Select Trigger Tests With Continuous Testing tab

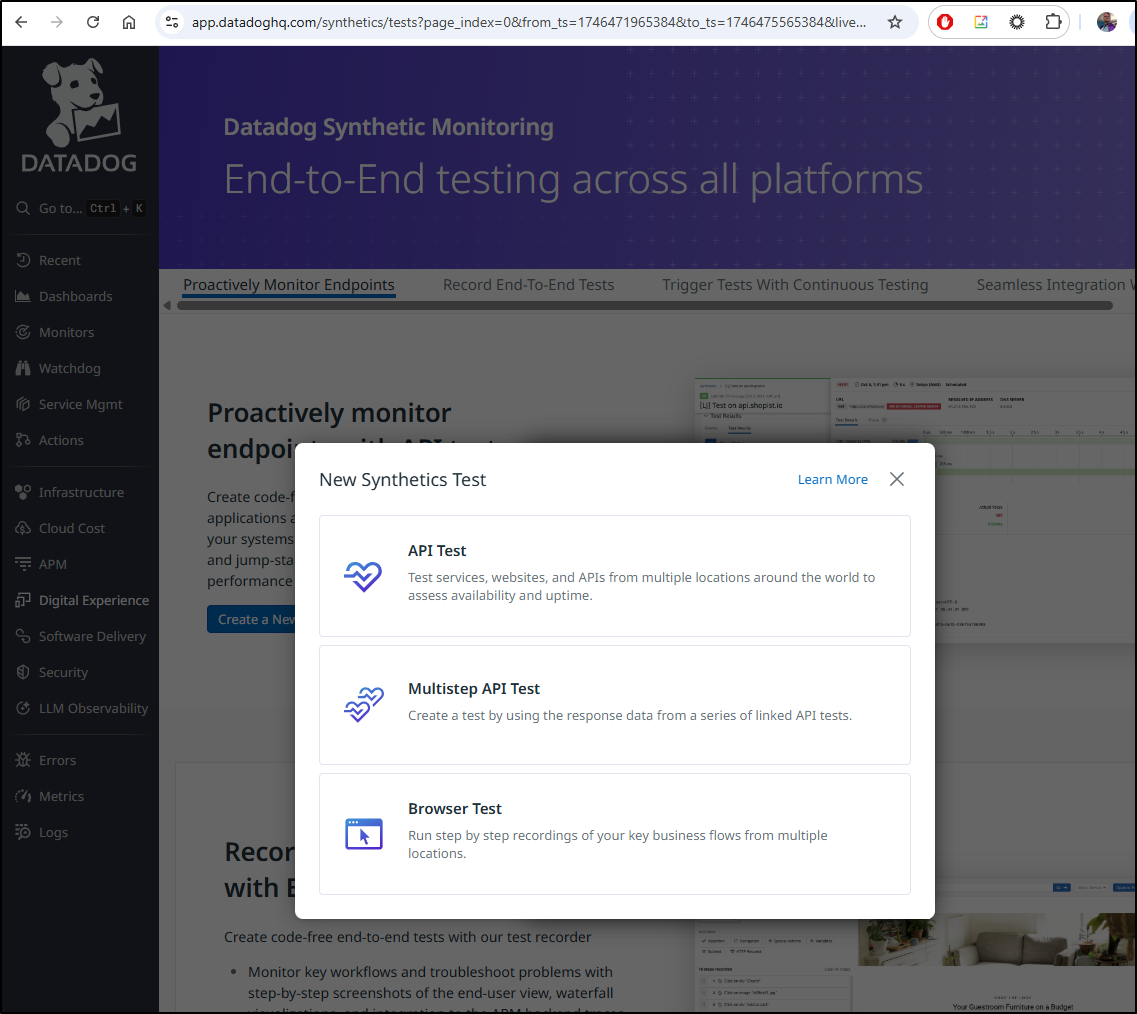(x=795, y=285)
